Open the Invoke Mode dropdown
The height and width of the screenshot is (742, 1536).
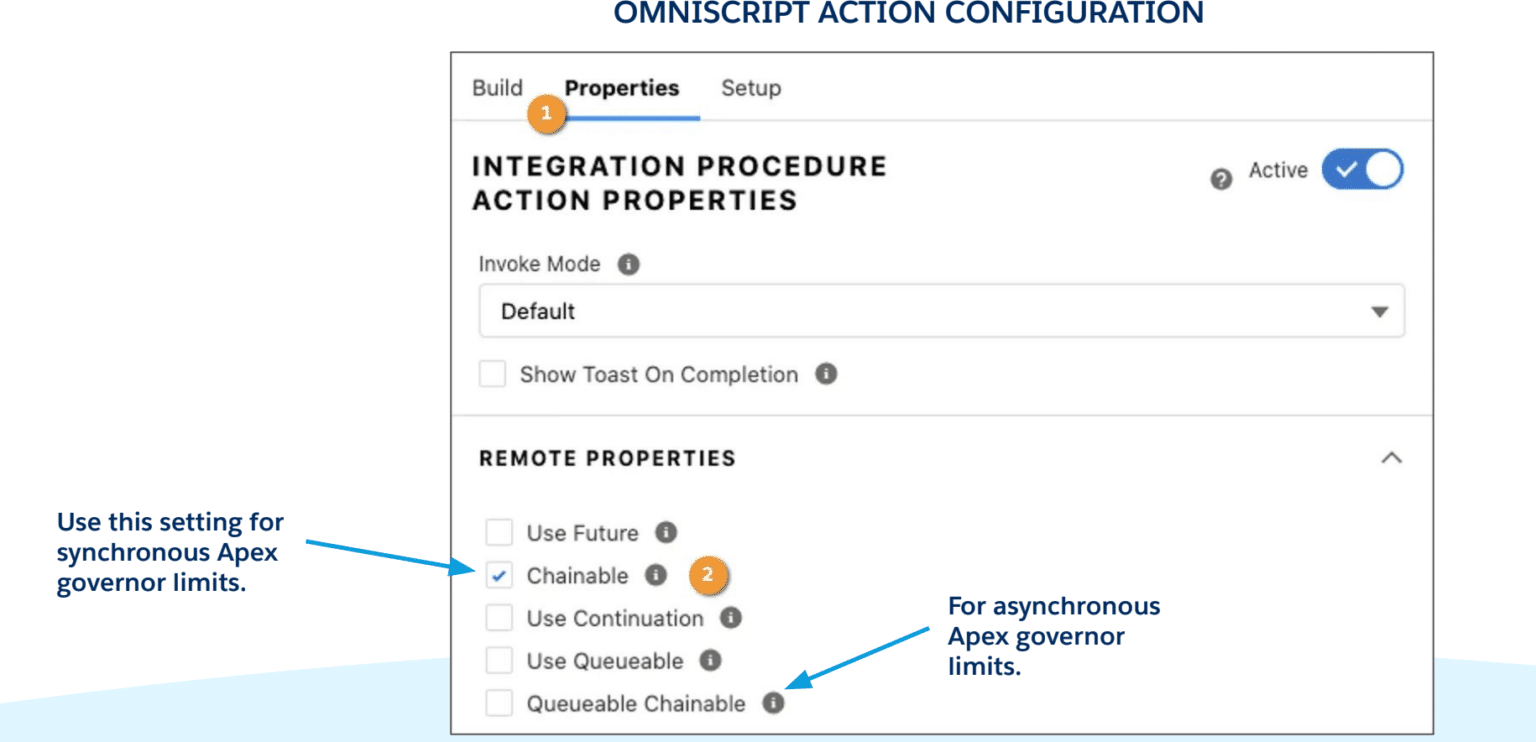(x=1382, y=311)
